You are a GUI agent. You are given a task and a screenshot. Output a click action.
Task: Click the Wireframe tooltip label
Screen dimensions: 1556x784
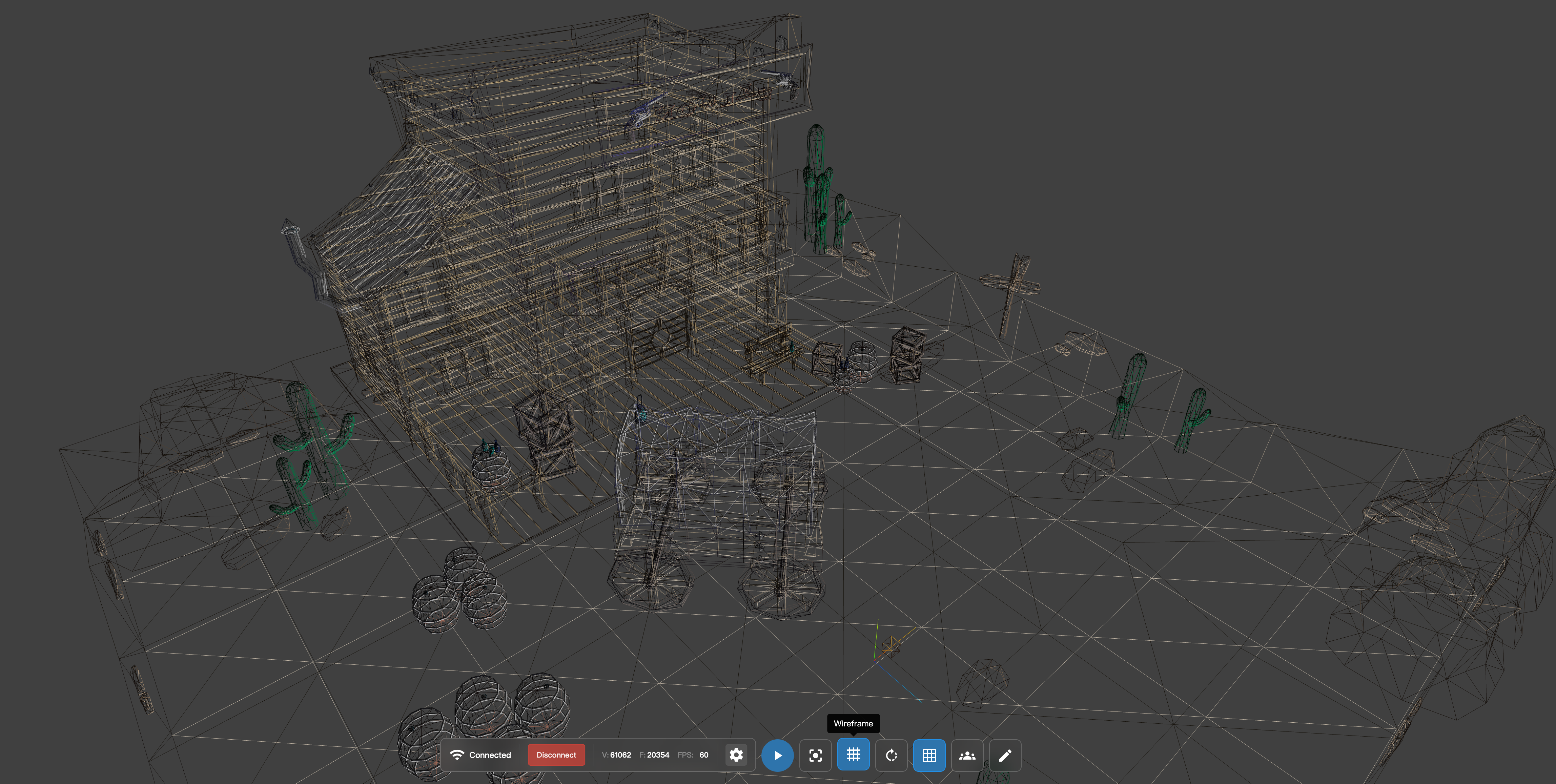click(853, 724)
